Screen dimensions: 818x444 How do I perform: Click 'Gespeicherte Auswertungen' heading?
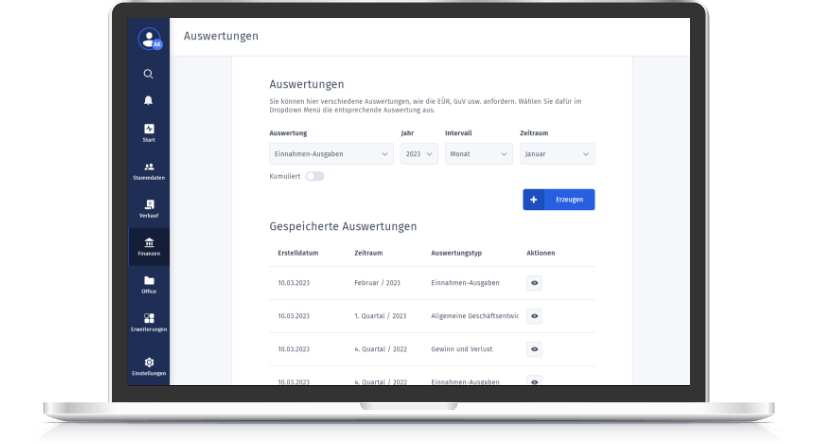tap(343, 226)
